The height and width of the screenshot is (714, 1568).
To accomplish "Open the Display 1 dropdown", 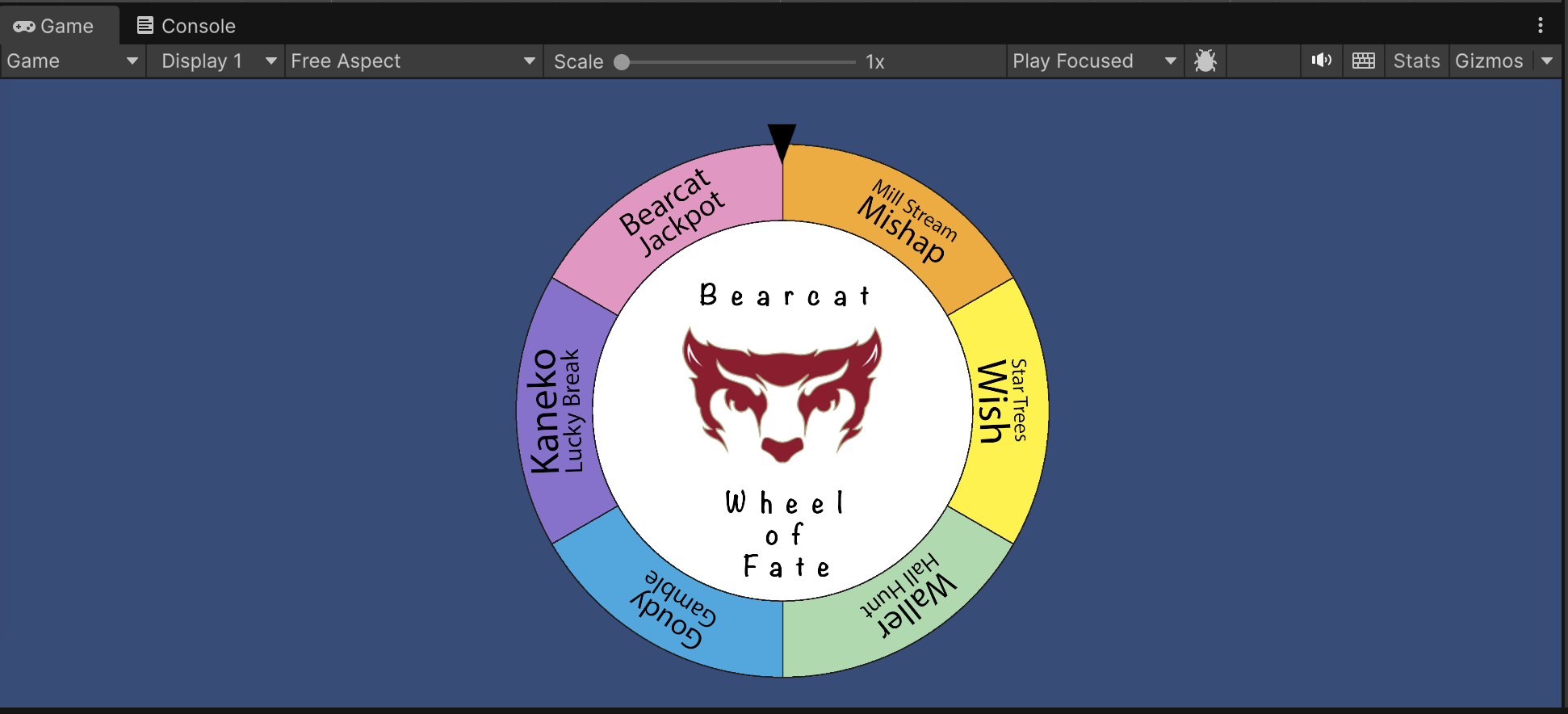I will [x=216, y=61].
